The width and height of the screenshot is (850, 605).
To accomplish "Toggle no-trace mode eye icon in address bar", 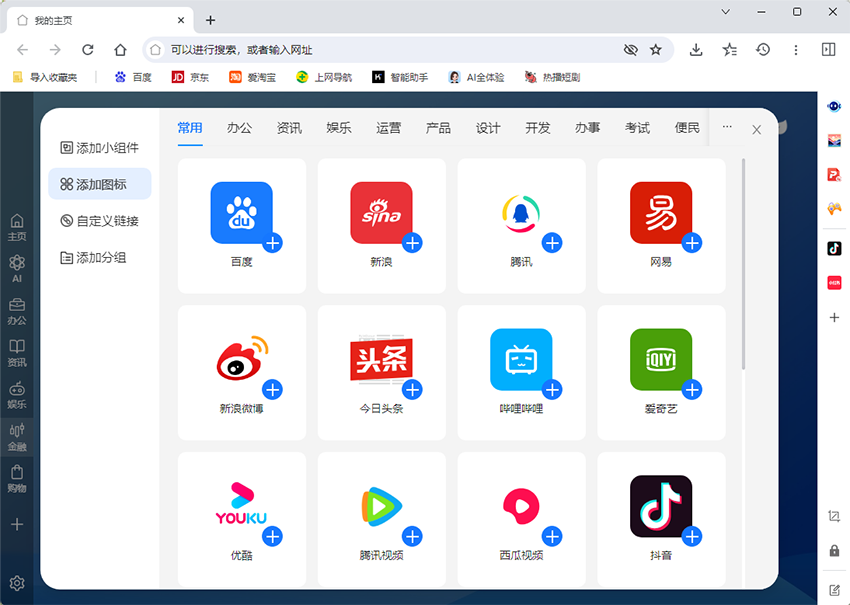I will pyautogui.click(x=631, y=49).
